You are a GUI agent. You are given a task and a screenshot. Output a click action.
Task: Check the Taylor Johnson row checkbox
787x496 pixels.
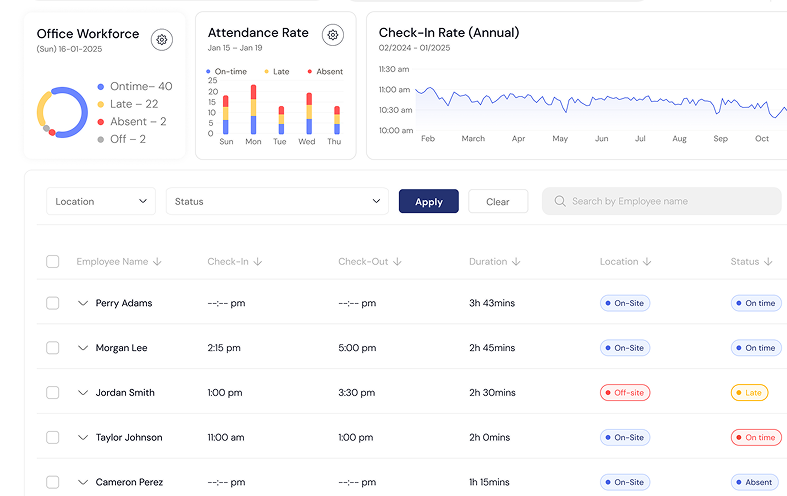53,437
